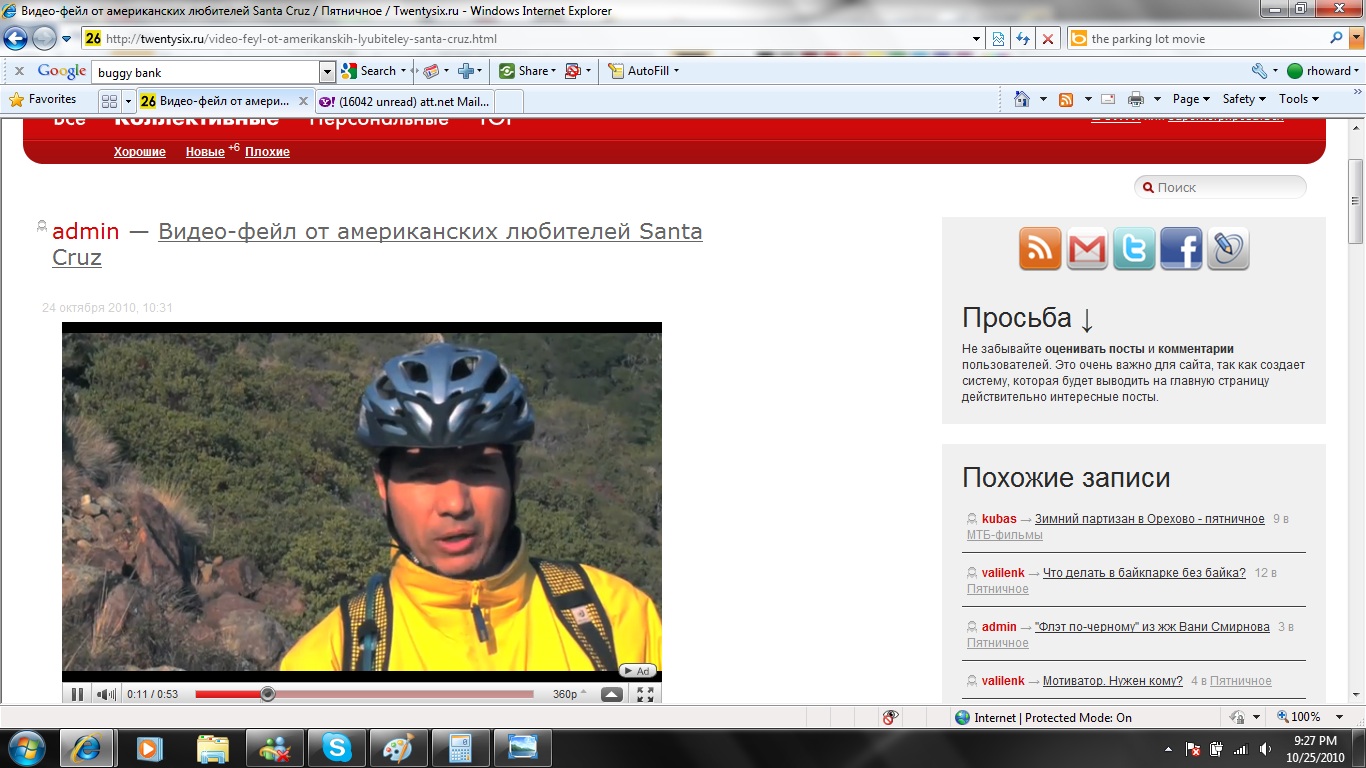Click the Twitter bird icon
The width and height of the screenshot is (1366, 768).
point(1134,248)
